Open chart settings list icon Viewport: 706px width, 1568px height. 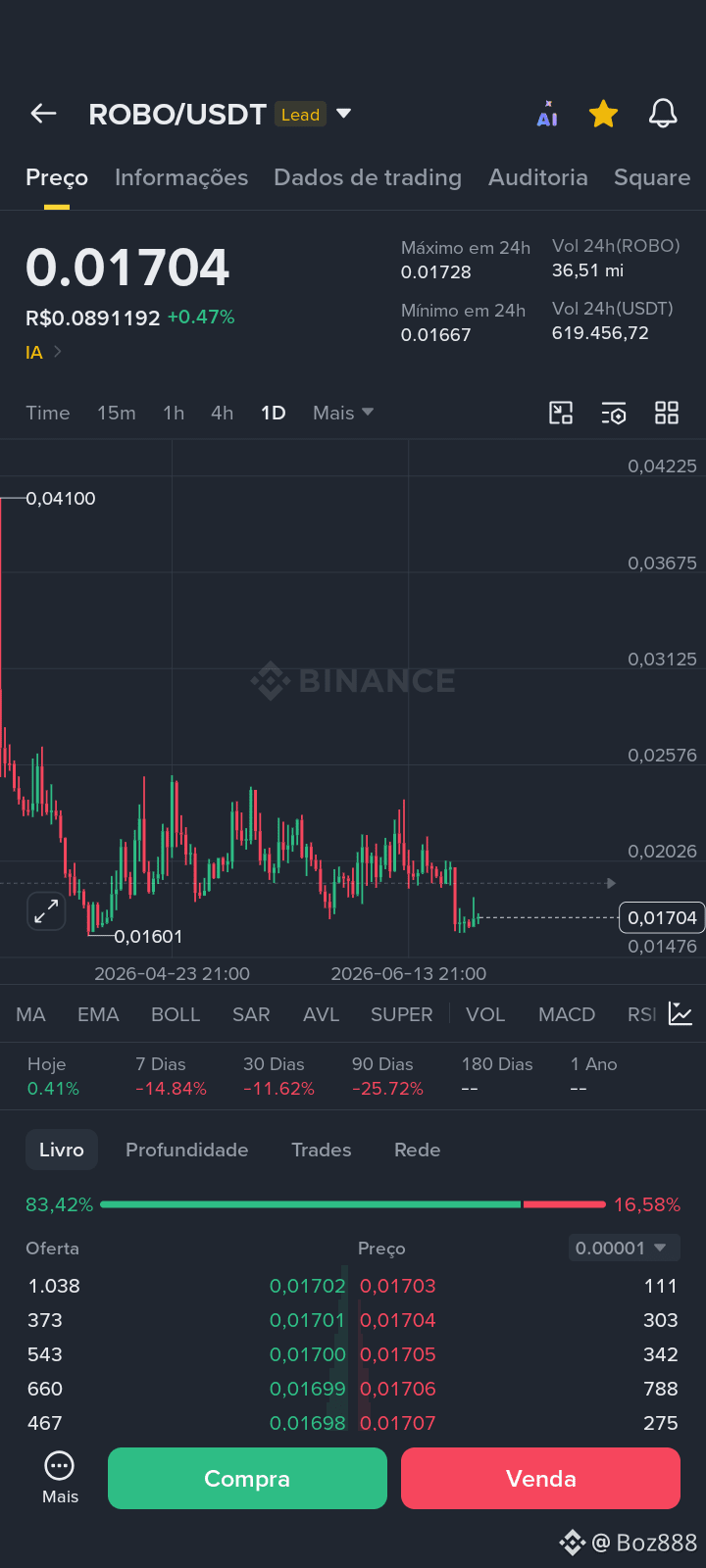point(614,413)
